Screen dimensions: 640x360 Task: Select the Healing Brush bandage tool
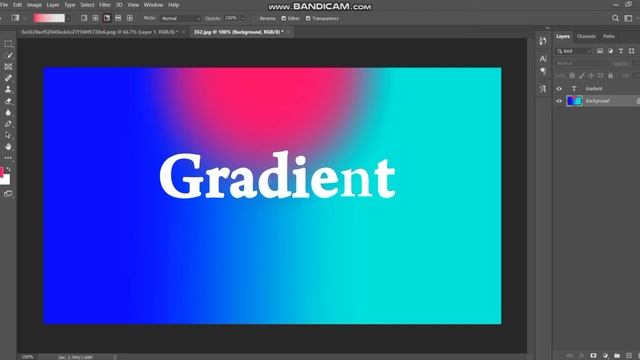coord(8,78)
